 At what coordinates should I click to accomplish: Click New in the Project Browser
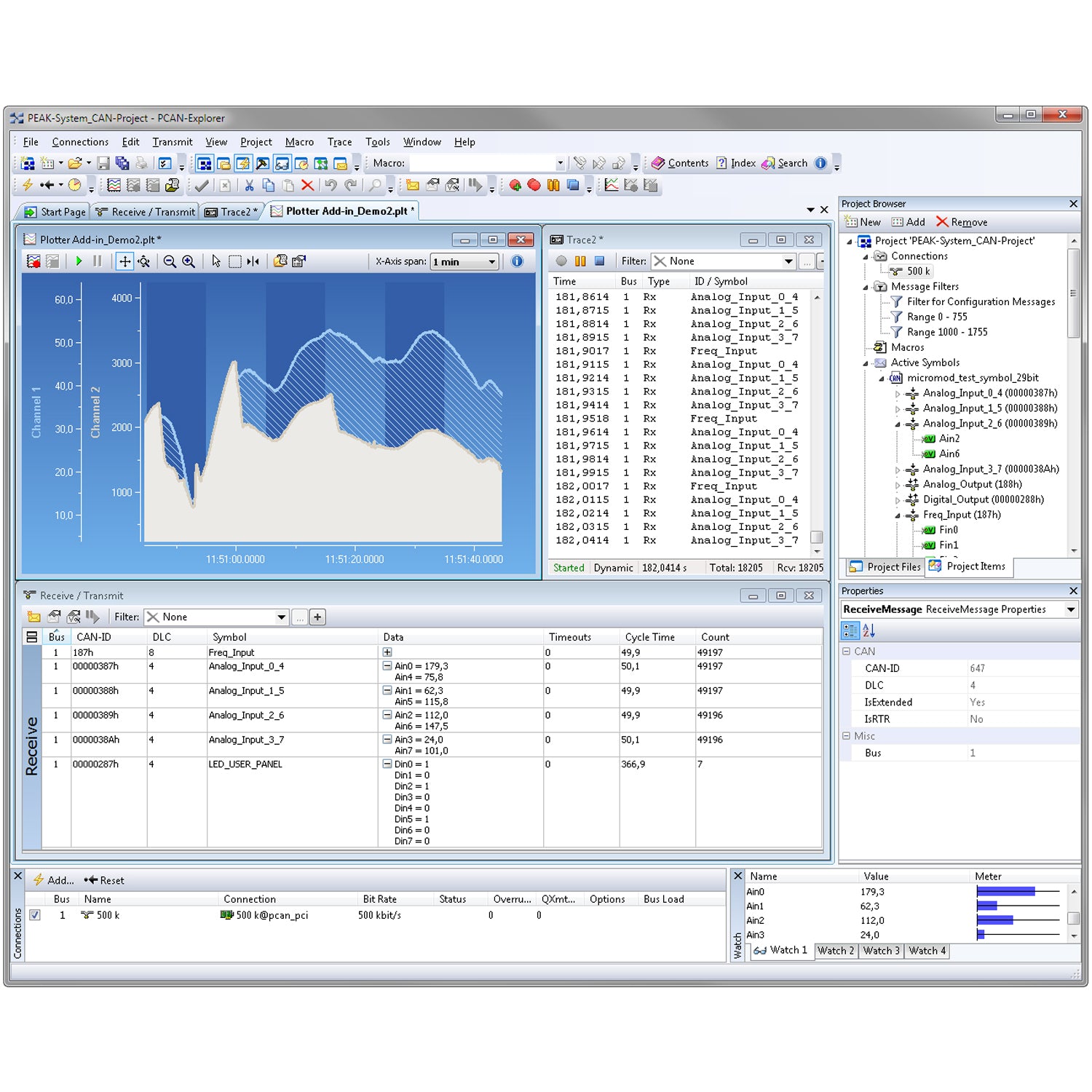pos(863,222)
